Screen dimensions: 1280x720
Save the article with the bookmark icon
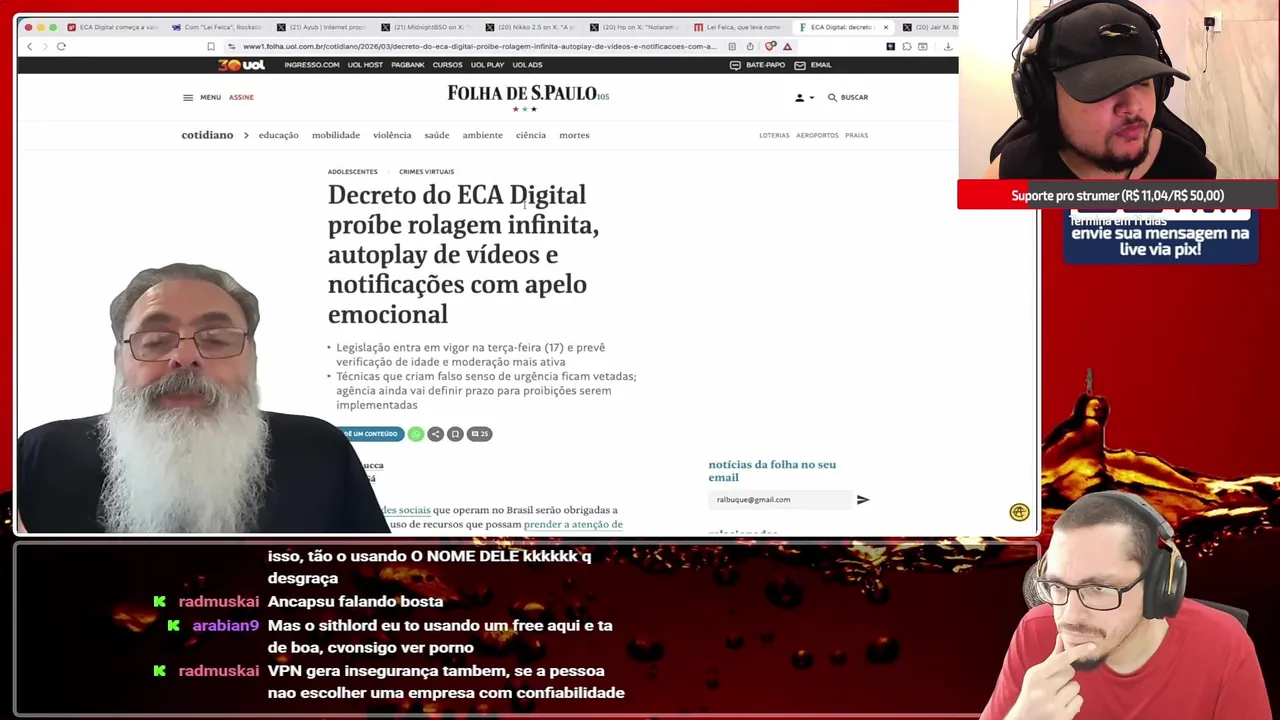455,434
